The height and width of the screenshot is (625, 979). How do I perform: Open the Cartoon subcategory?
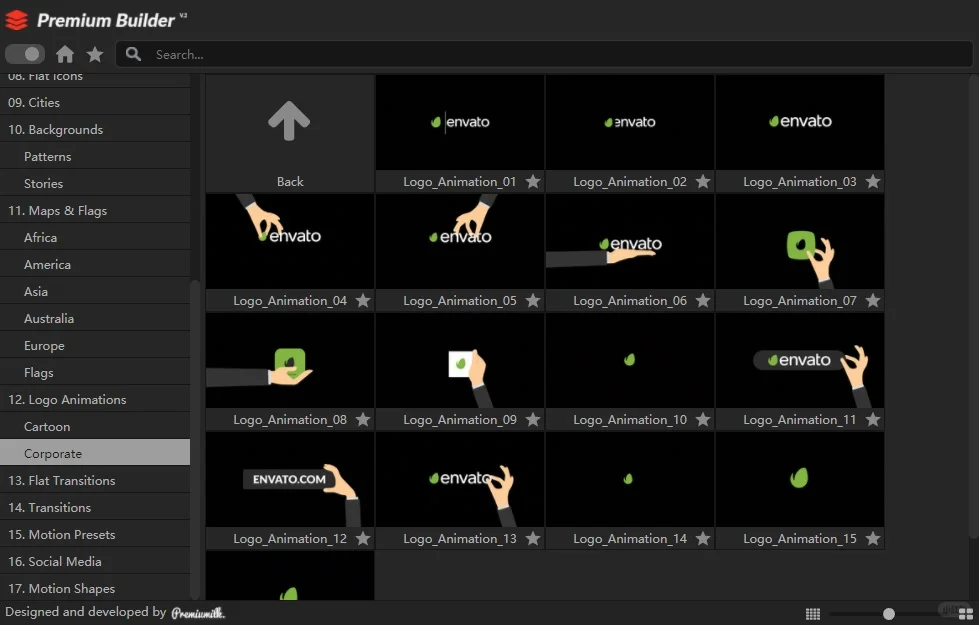coord(95,426)
